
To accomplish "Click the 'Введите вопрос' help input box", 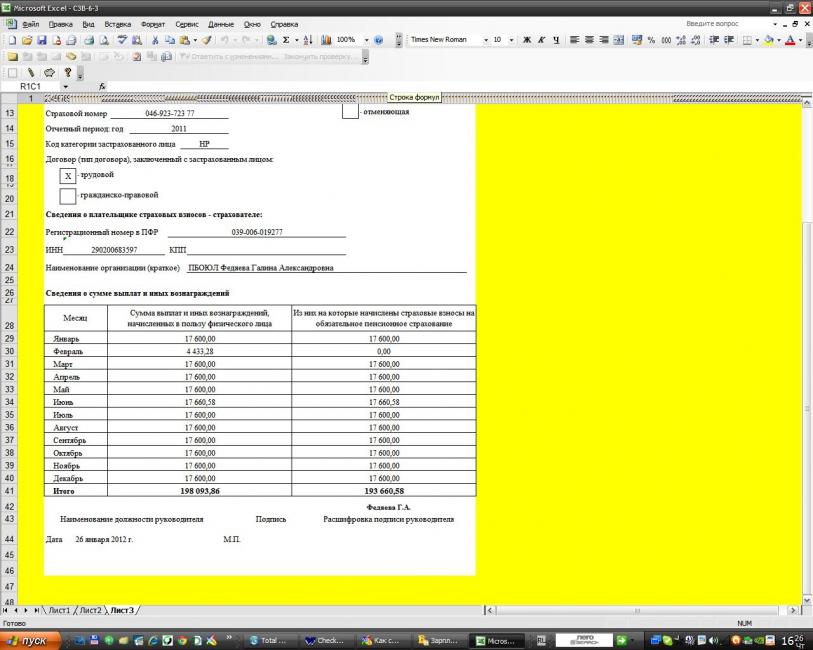I will 712,23.
